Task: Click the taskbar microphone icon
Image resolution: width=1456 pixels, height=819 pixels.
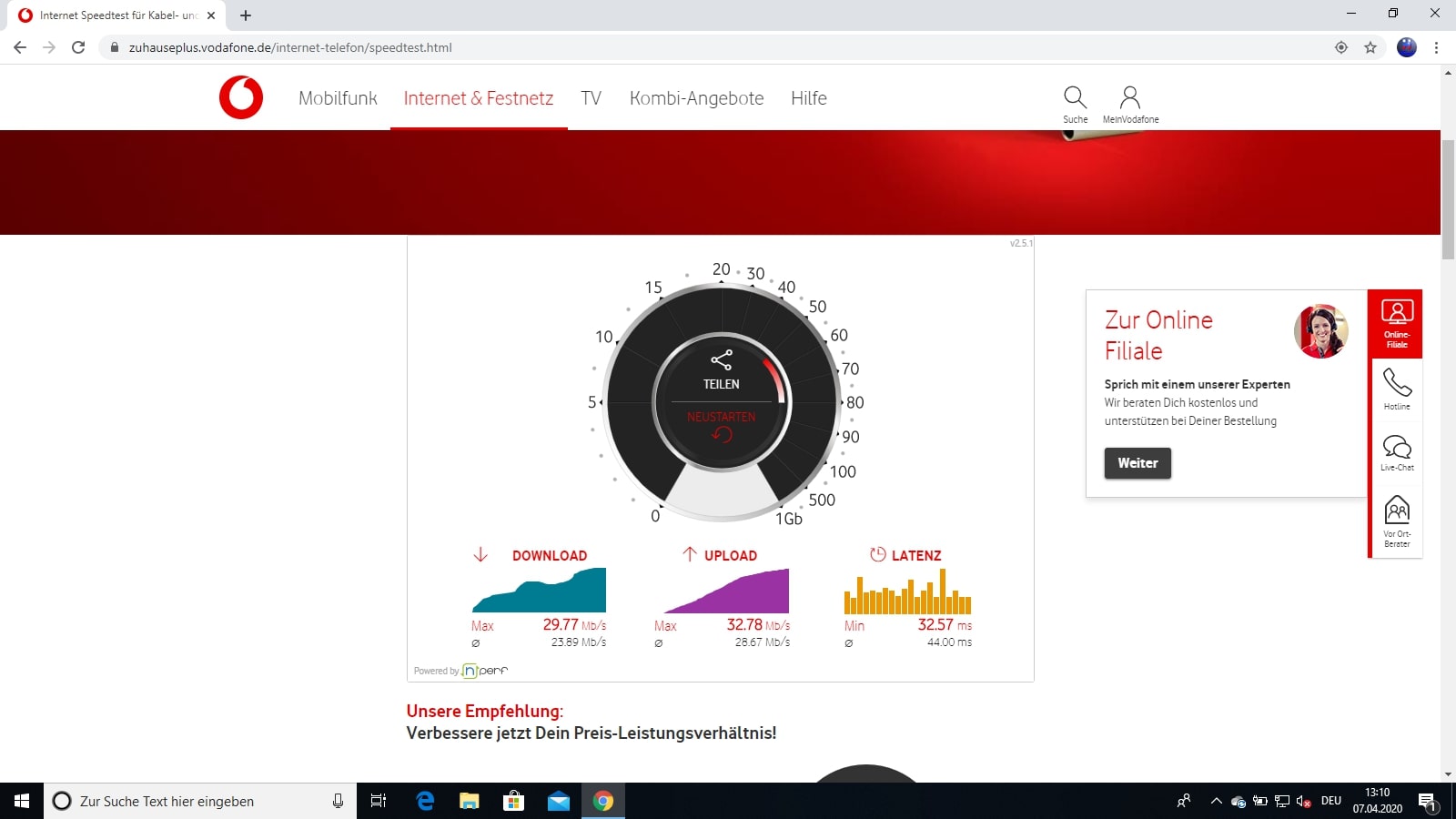Action: [x=338, y=801]
